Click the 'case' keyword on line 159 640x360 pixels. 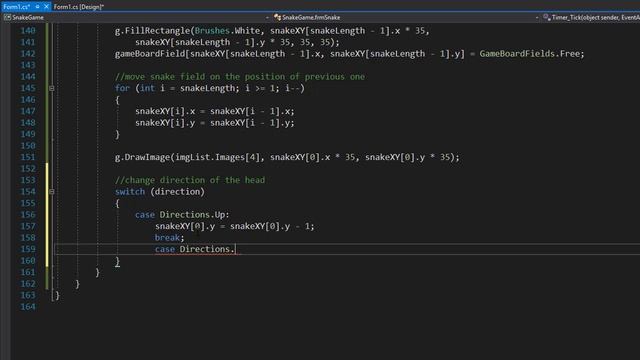click(x=164, y=249)
